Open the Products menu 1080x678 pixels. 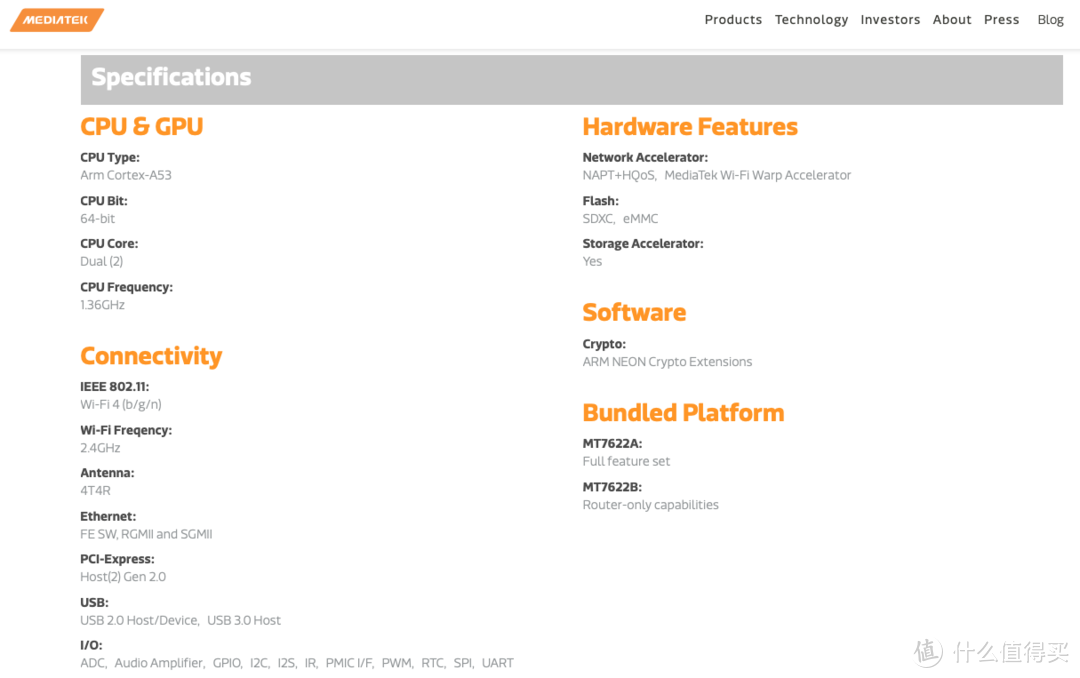[x=732, y=20]
